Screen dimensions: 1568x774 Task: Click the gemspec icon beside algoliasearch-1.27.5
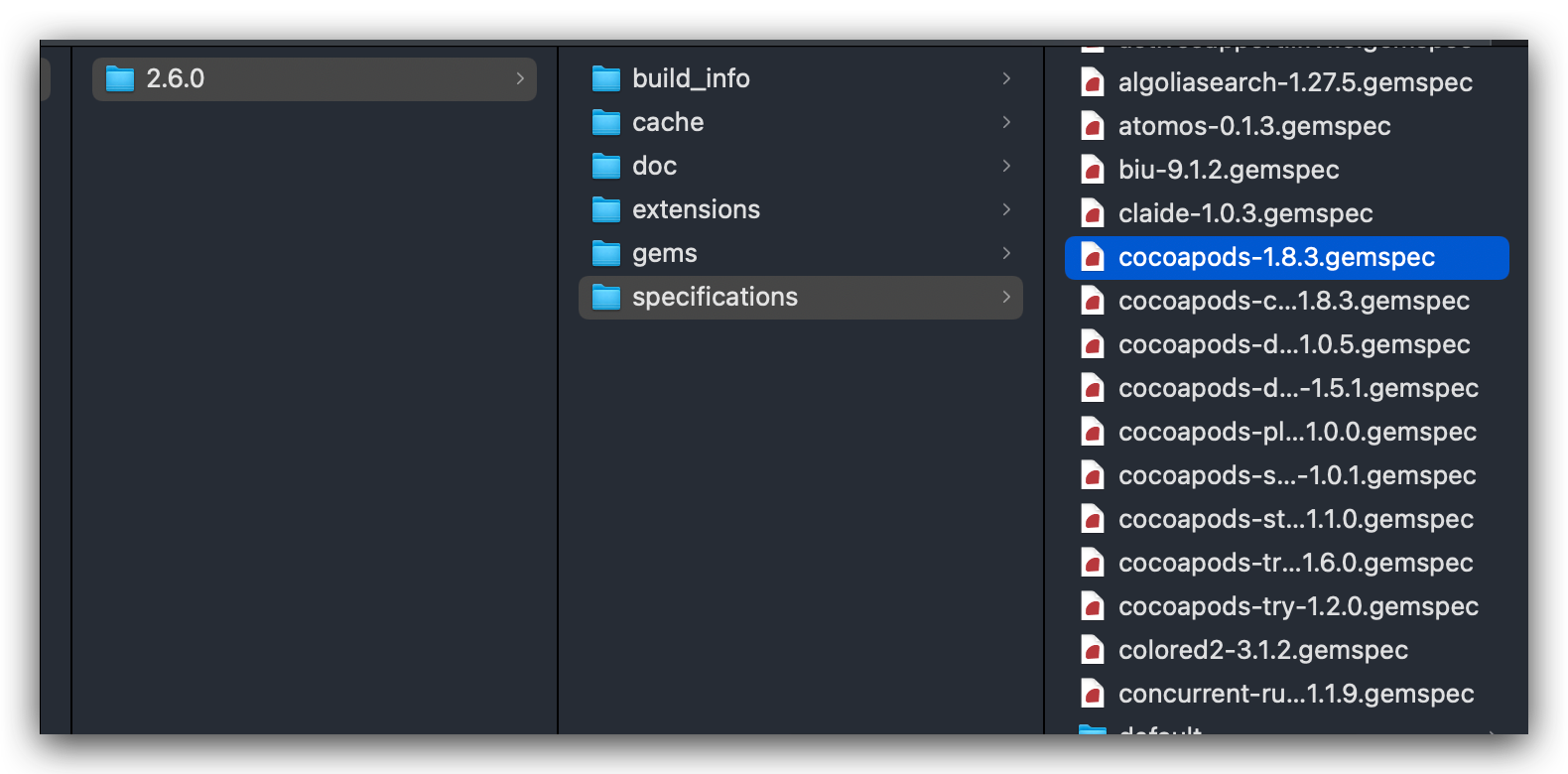(1093, 82)
